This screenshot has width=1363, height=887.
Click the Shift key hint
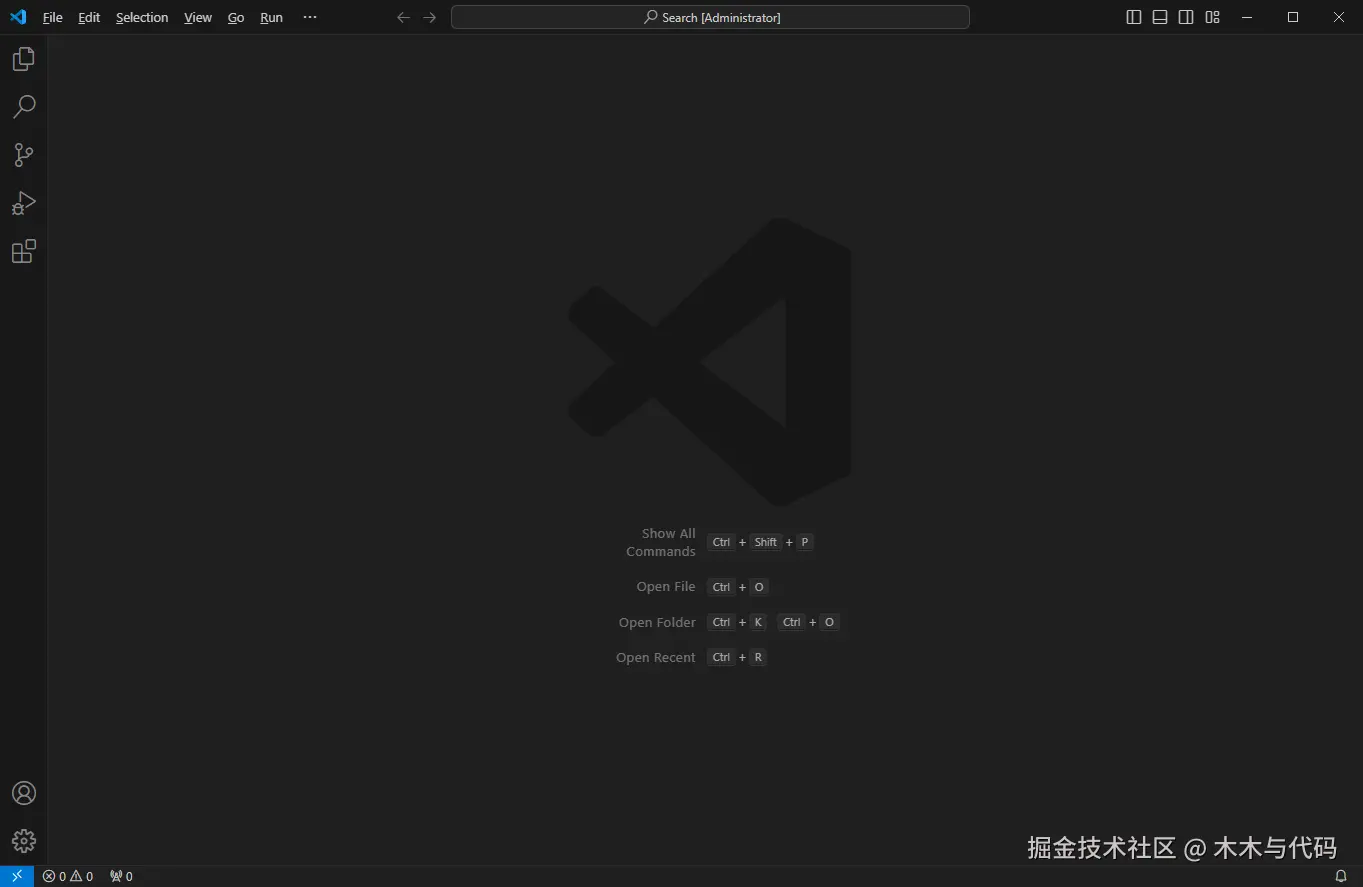765,542
